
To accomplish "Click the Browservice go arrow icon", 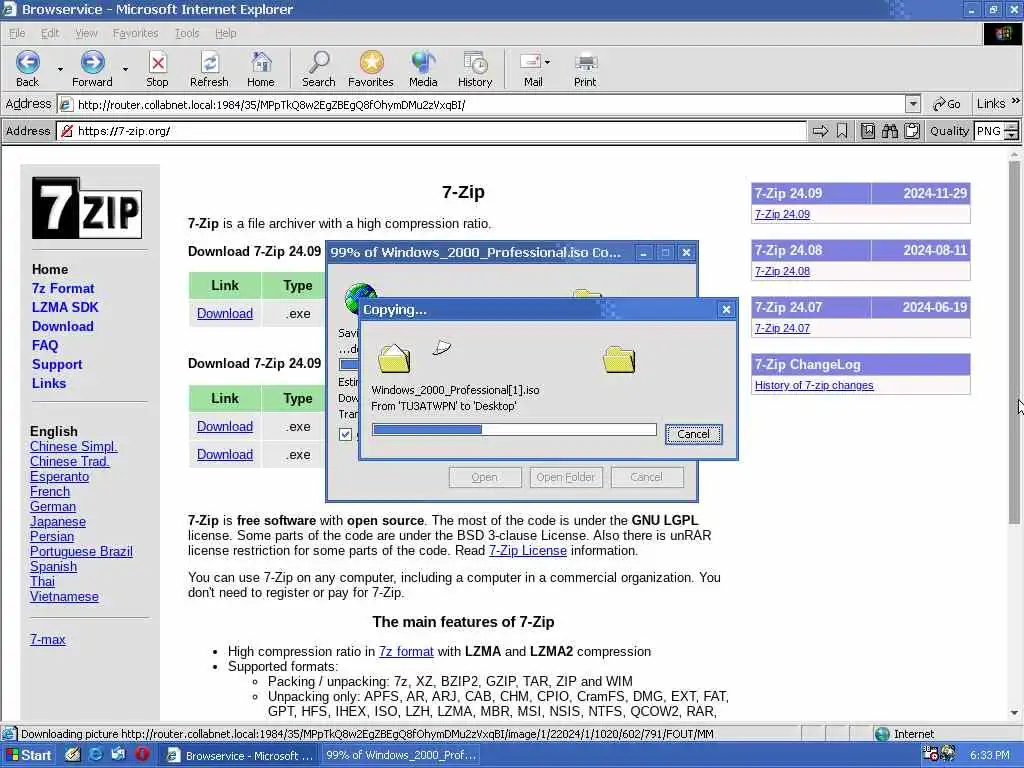I will pyautogui.click(x=820, y=131).
